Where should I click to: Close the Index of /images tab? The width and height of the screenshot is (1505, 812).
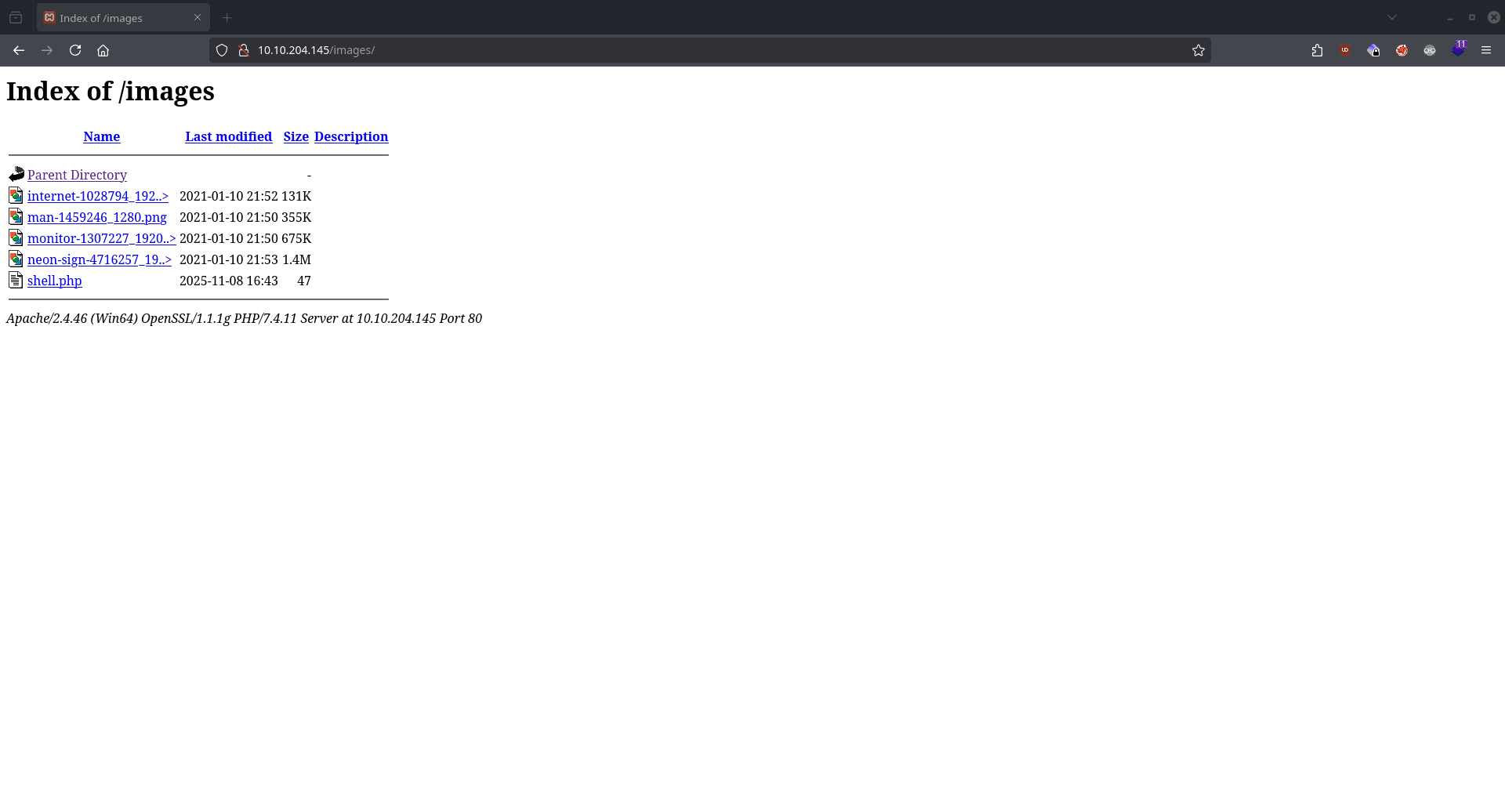coord(198,17)
